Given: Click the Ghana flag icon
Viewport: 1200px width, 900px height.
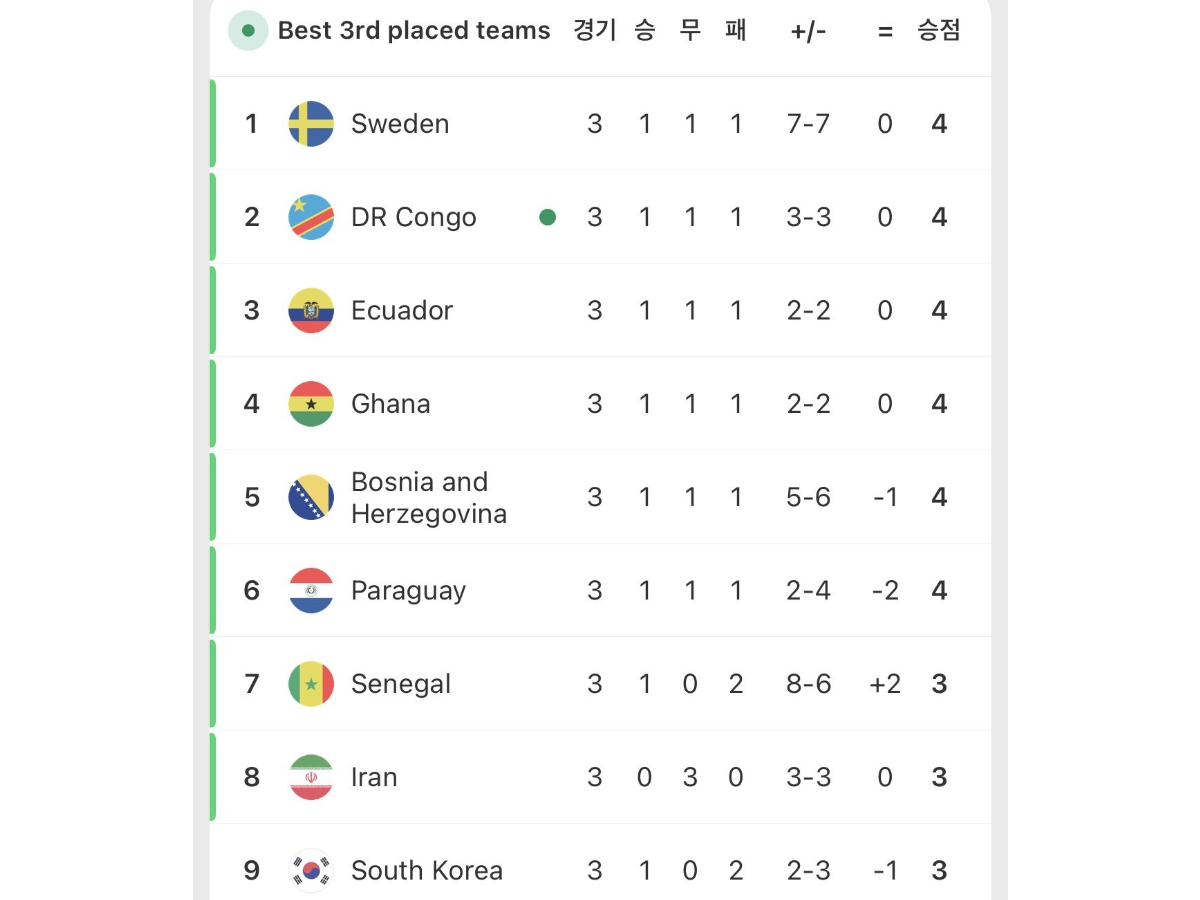Looking at the screenshot, I should click(311, 404).
